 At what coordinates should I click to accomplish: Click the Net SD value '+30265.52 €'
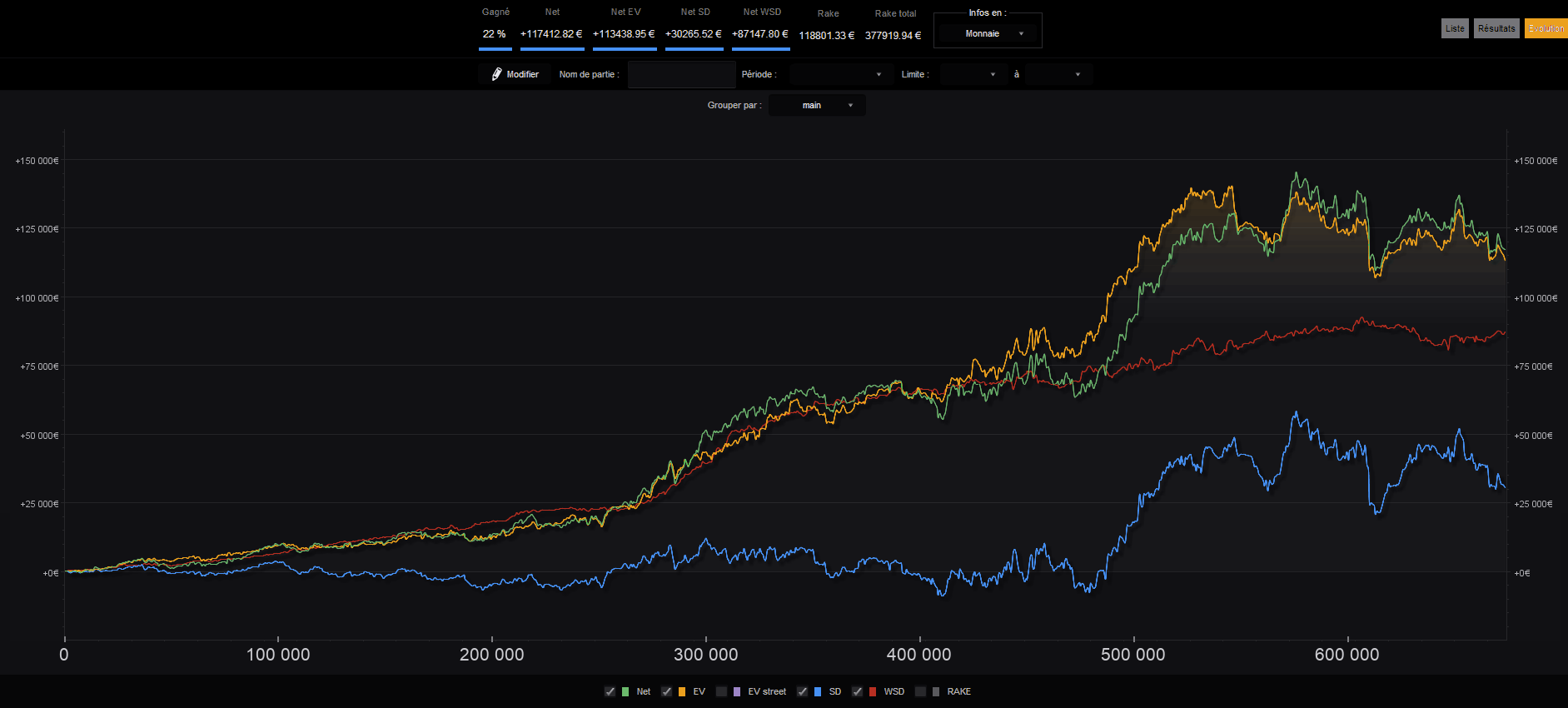(694, 34)
